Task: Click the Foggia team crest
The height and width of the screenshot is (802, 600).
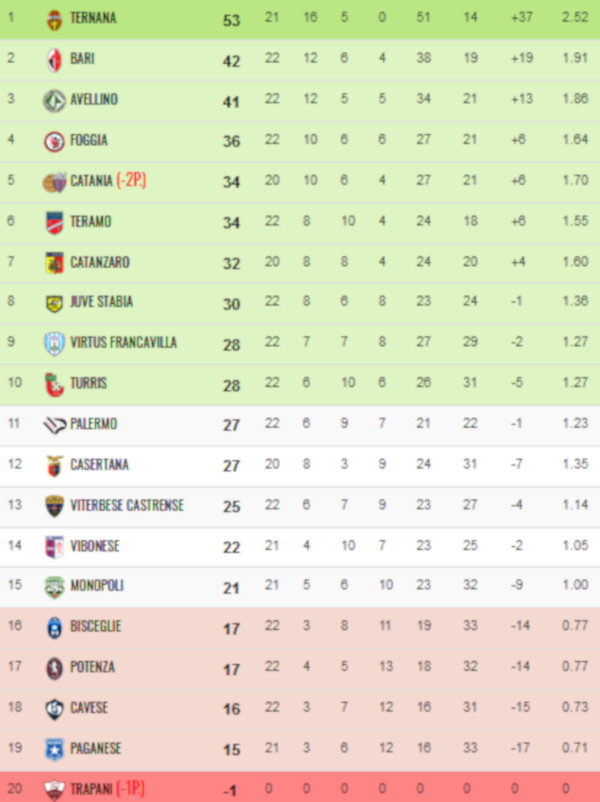Action: click(x=54, y=142)
